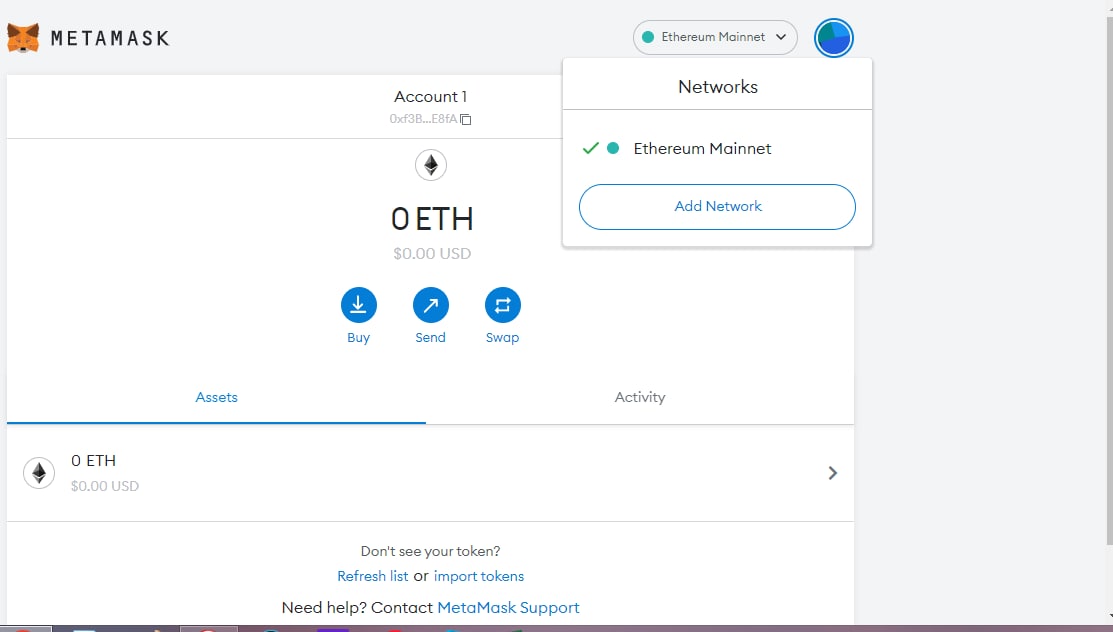
Task: Collapse the Ethereum Mainnet network dropdown
Action: click(715, 37)
